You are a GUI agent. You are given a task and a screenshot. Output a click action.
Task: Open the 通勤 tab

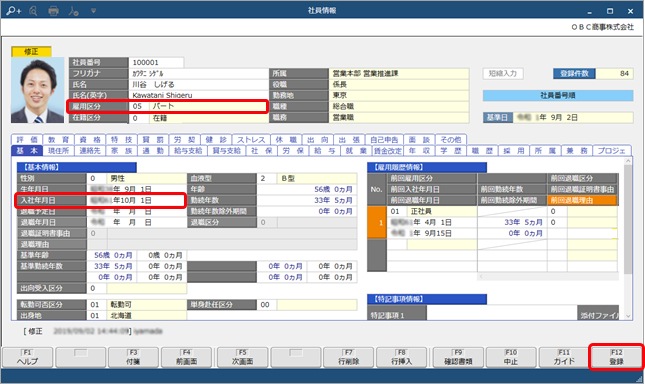152,151
